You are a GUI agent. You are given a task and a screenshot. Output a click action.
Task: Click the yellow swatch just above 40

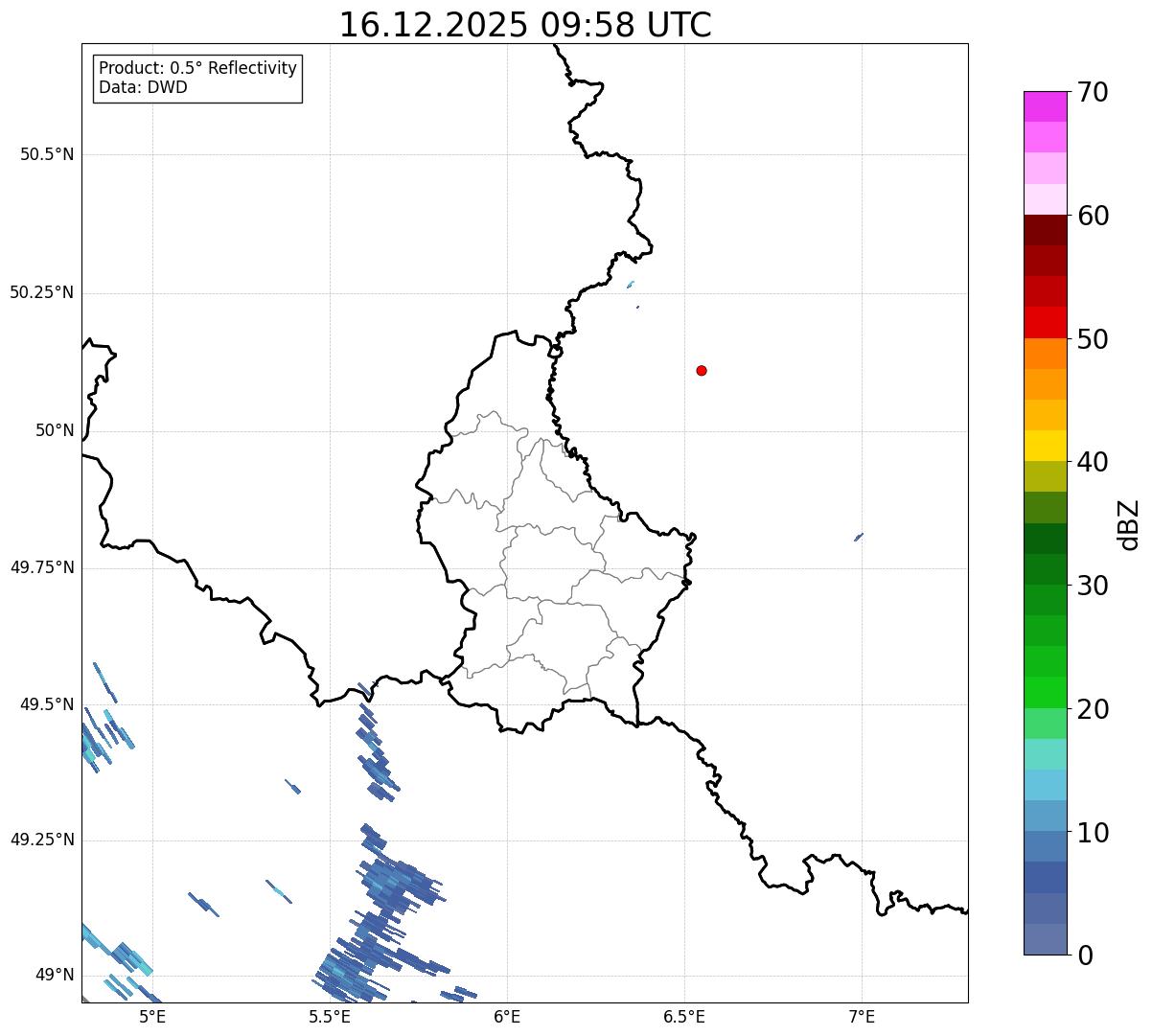(x=1045, y=446)
